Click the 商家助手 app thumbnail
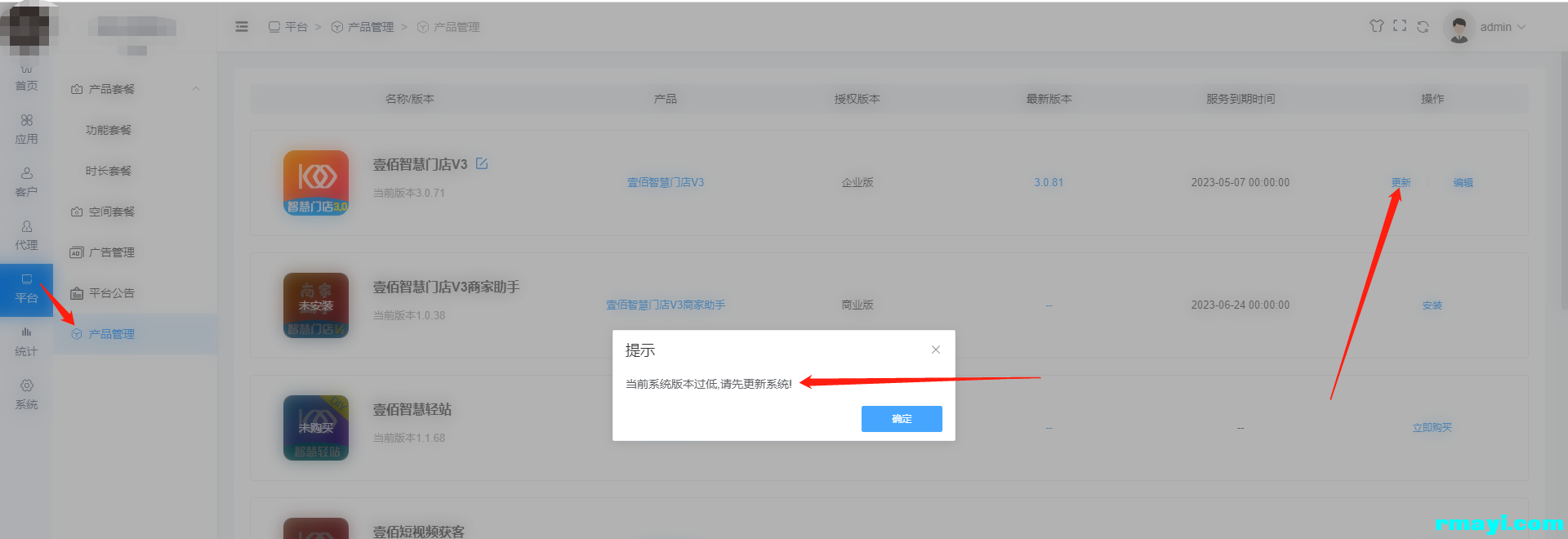Image resolution: width=1568 pixels, height=539 pixels. 316,305
